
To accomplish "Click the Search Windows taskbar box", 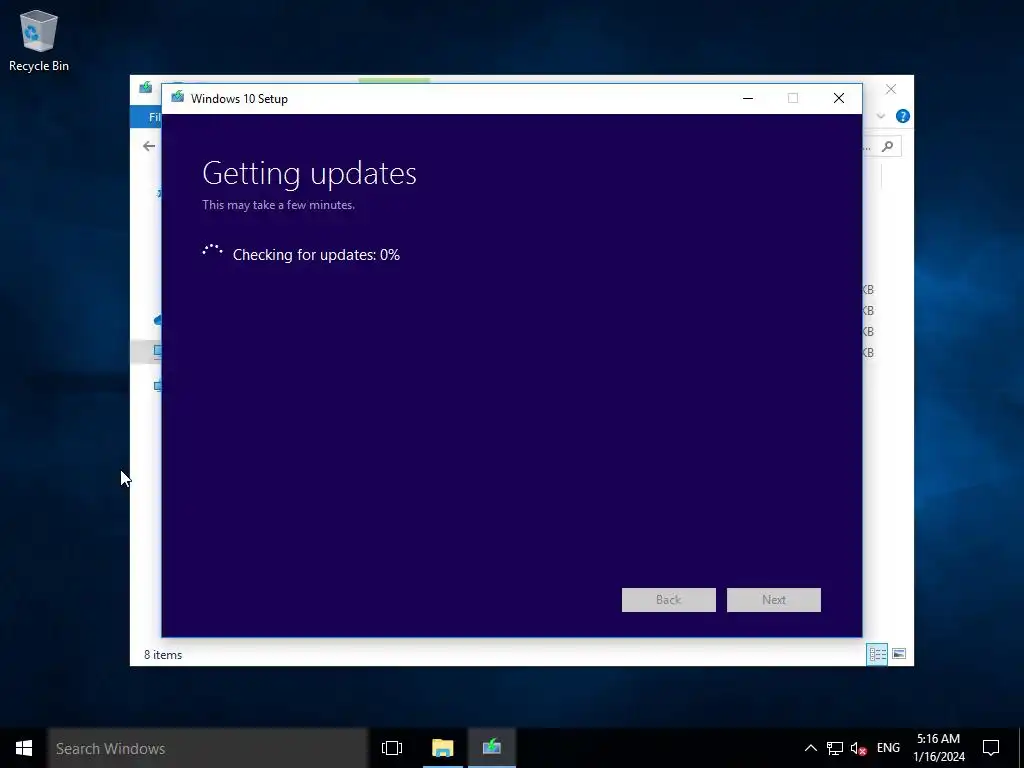I will [x=208, y=748].
